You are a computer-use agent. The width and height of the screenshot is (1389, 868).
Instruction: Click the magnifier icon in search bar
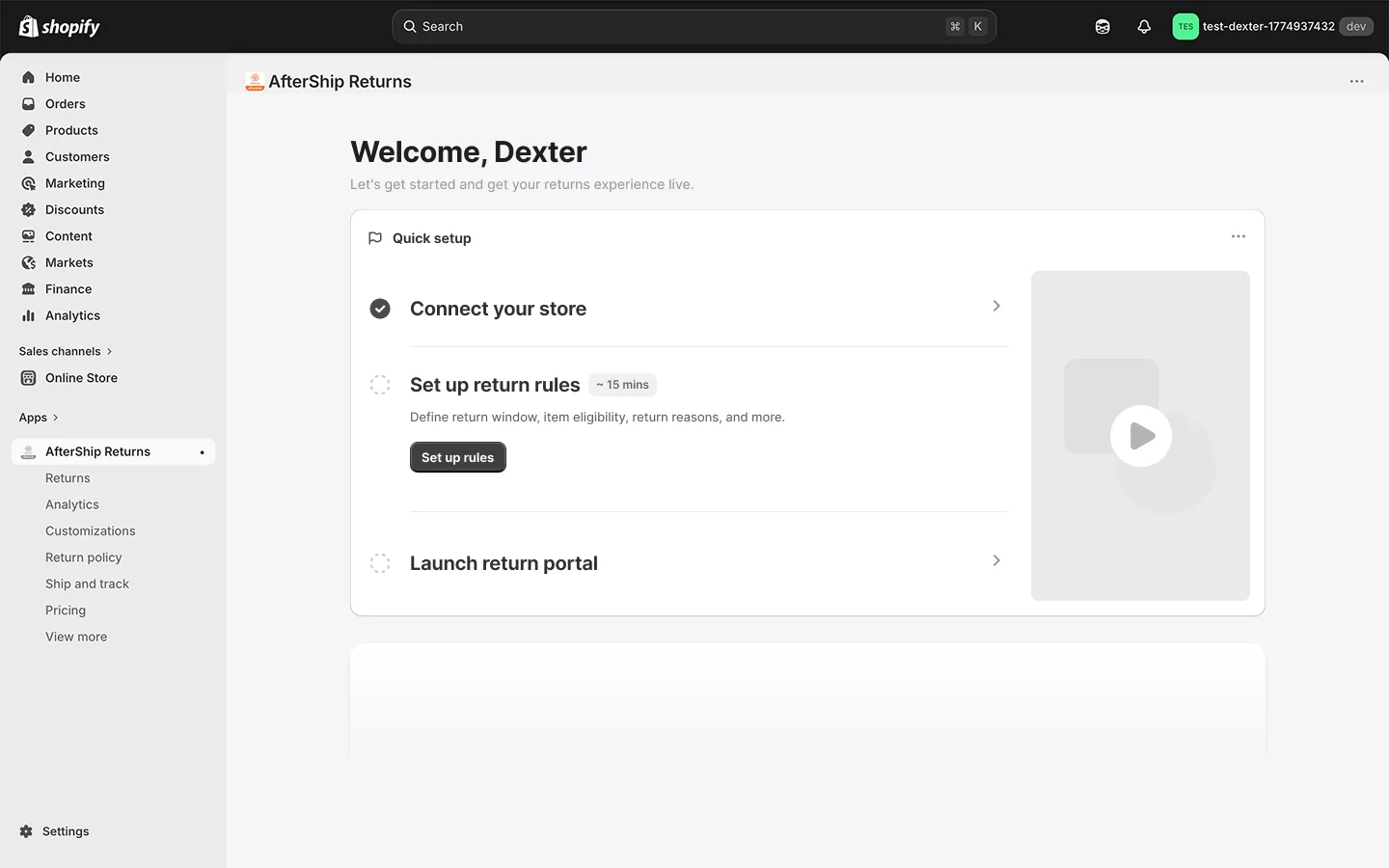click(x=410, y=27)
